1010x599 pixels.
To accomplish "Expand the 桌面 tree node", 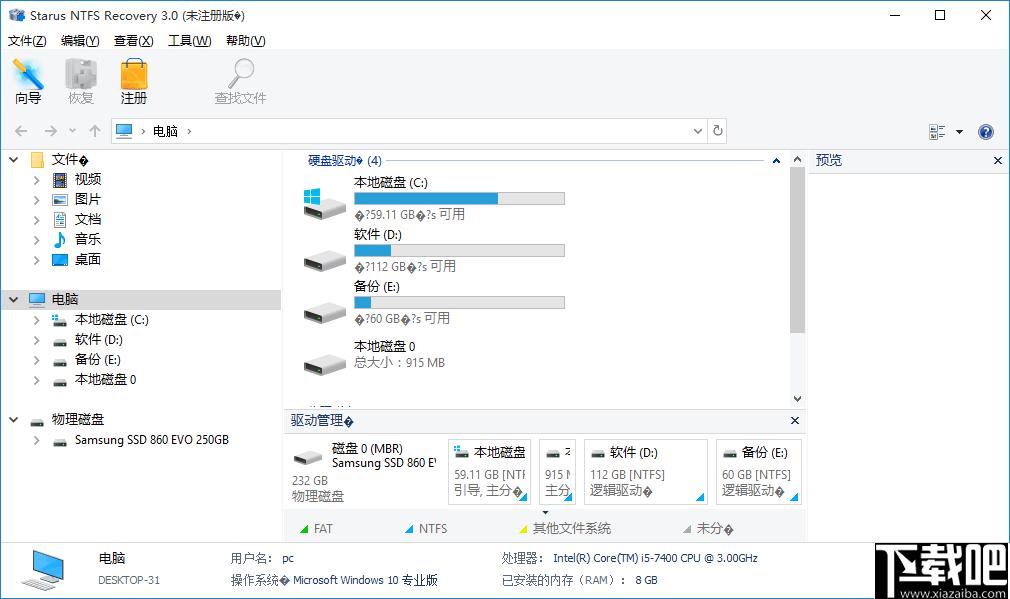I will coord(37,260).
